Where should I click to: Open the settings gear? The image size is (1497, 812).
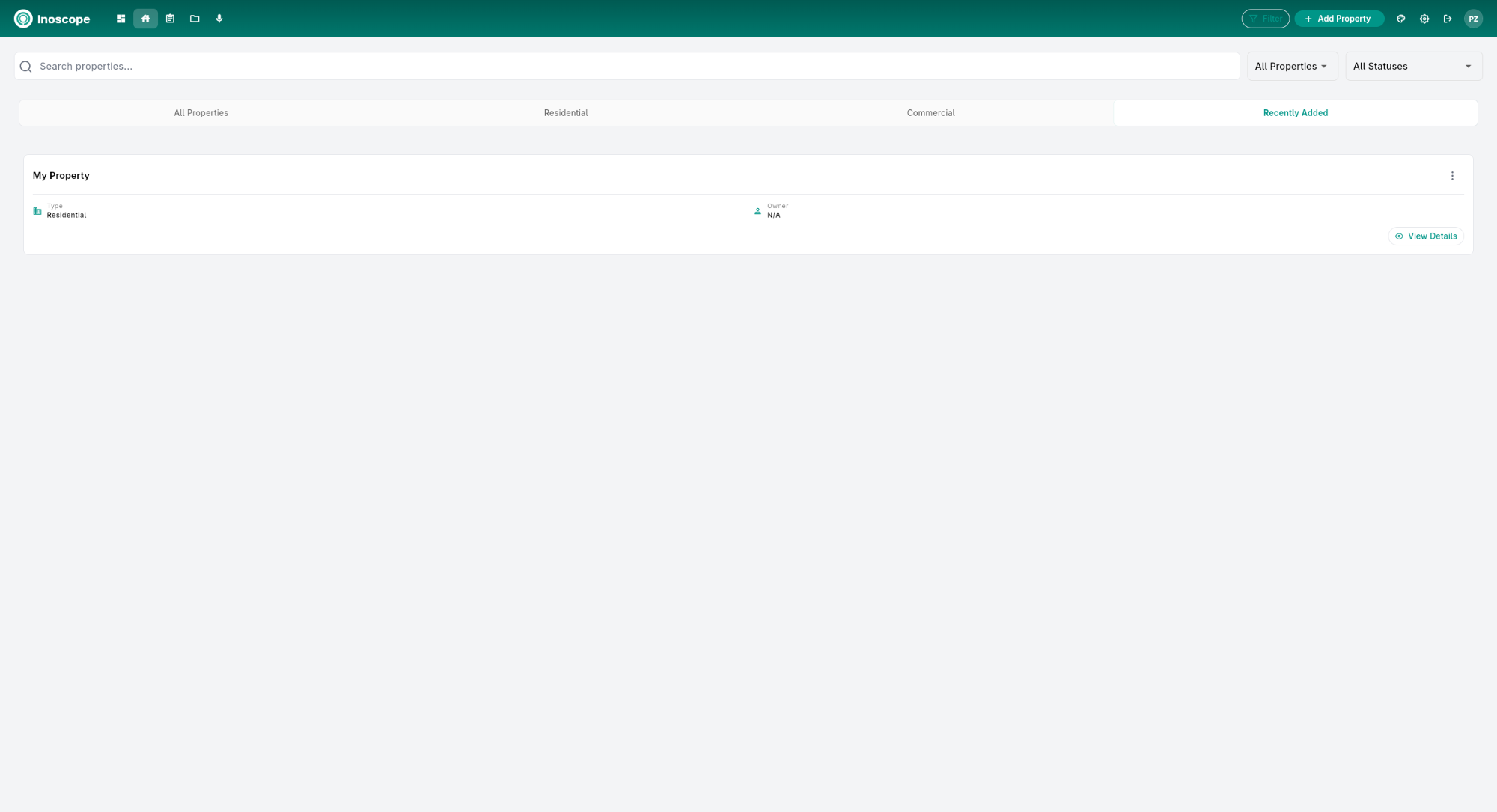tap(1424, 19)
